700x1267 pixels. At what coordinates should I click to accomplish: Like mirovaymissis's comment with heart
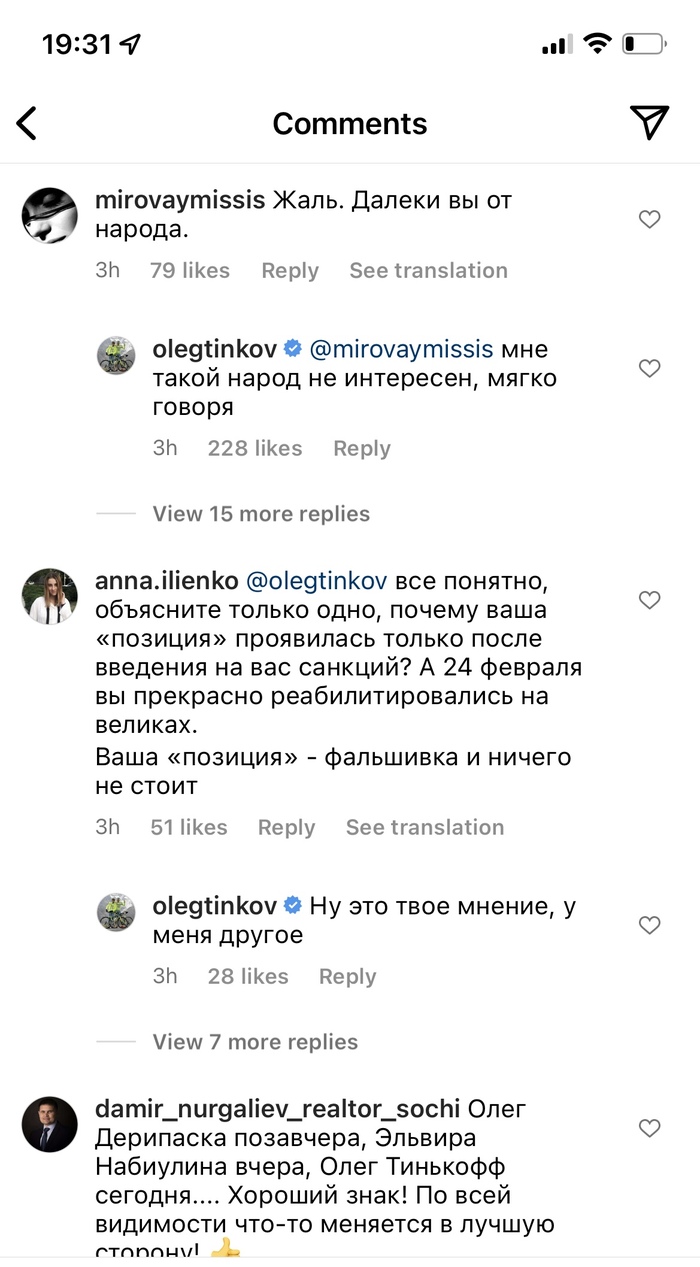pos(650,219)
